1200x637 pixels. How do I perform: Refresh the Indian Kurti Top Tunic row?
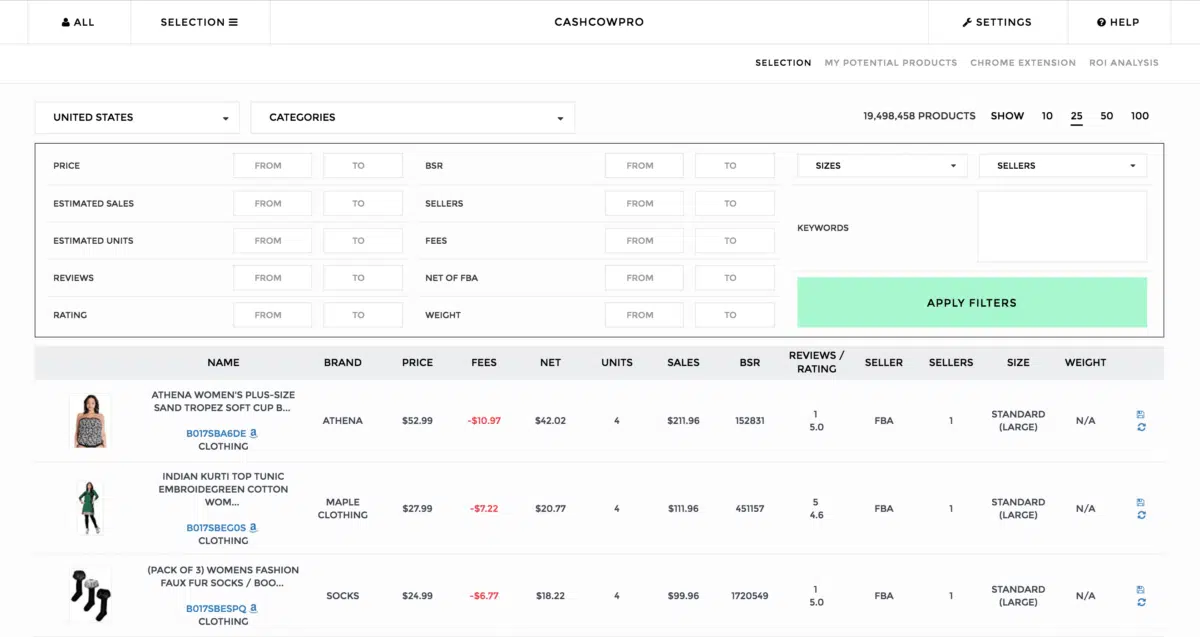1141,515
